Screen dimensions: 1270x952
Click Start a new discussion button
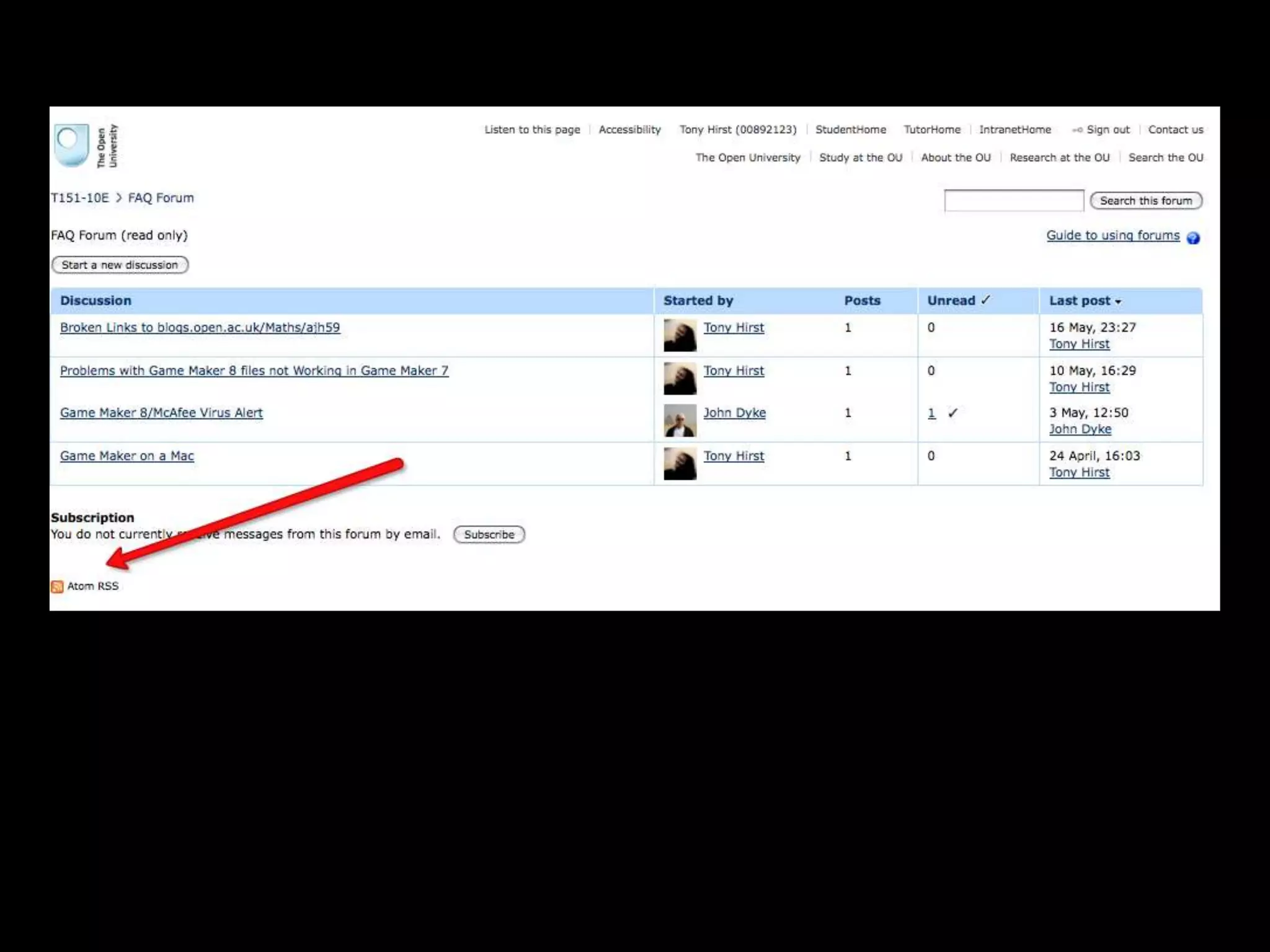click(x=120, y=265)
